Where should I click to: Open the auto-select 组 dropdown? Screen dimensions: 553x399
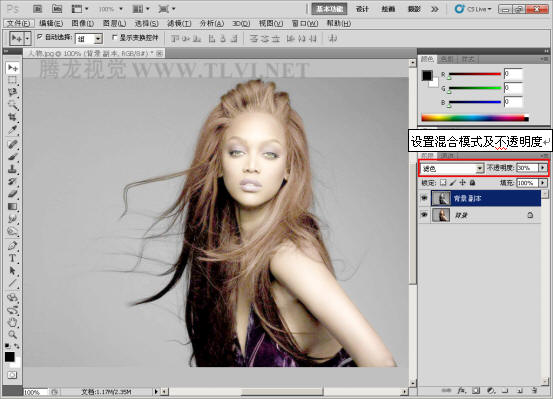tap(89, 39)
